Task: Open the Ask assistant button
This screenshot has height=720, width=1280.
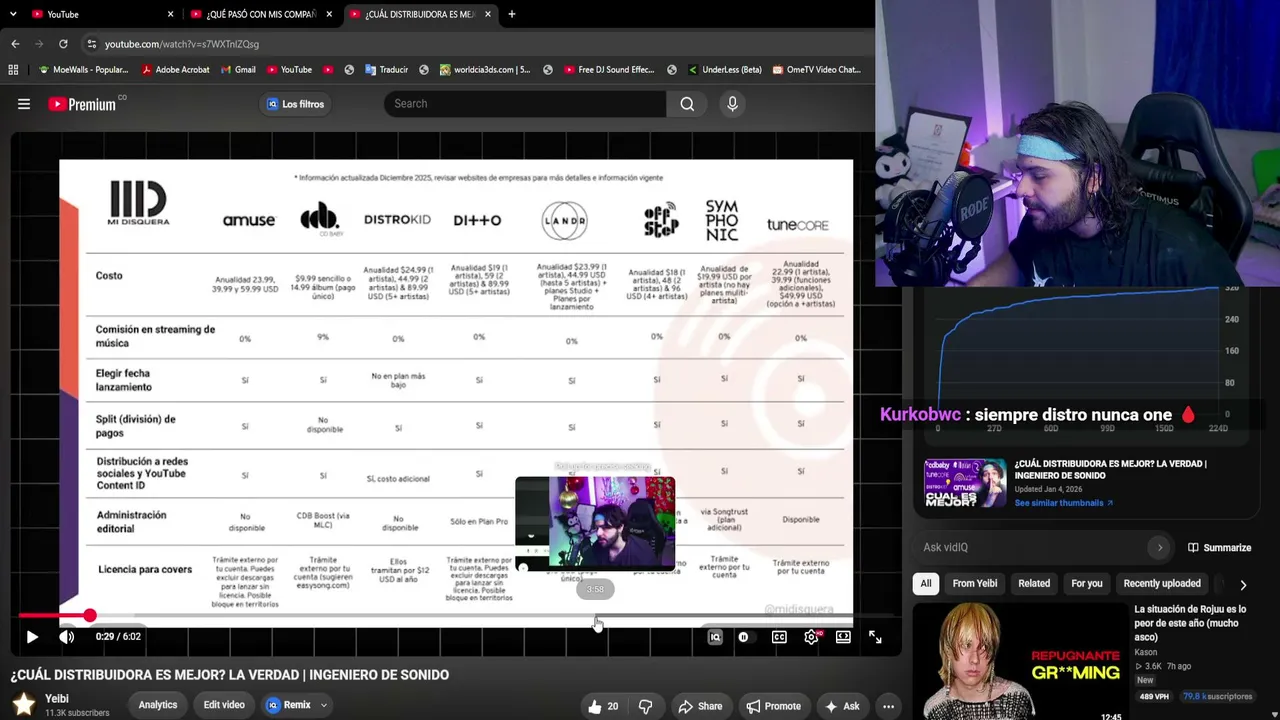Action: [842, 706]
